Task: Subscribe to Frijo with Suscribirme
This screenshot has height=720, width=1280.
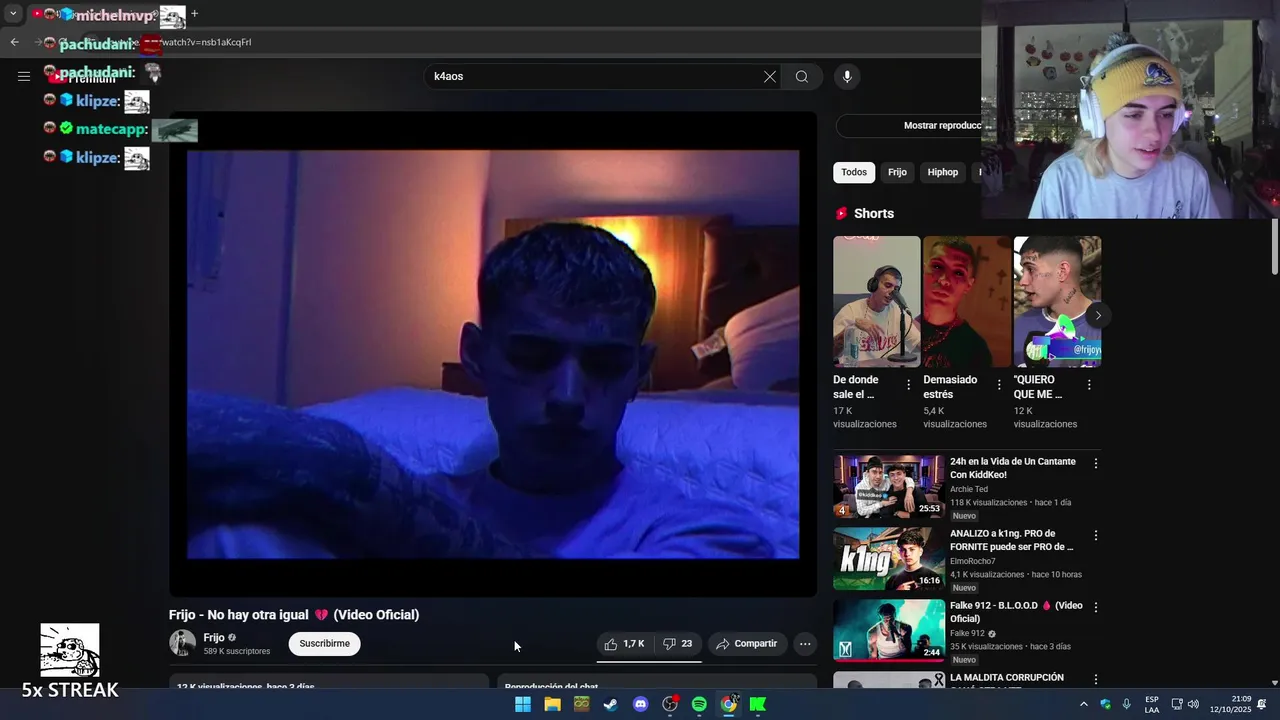Action: click(x=325, y=644)
